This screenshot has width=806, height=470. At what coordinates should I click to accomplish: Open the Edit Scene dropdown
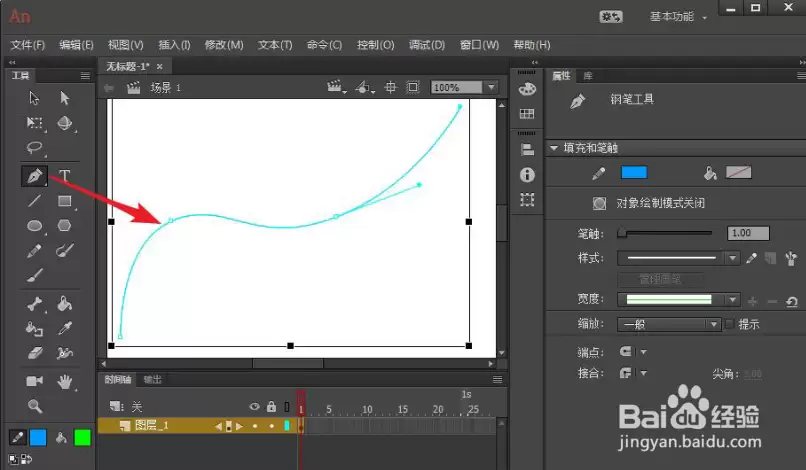pyautogui.click(x=337, y=87)
